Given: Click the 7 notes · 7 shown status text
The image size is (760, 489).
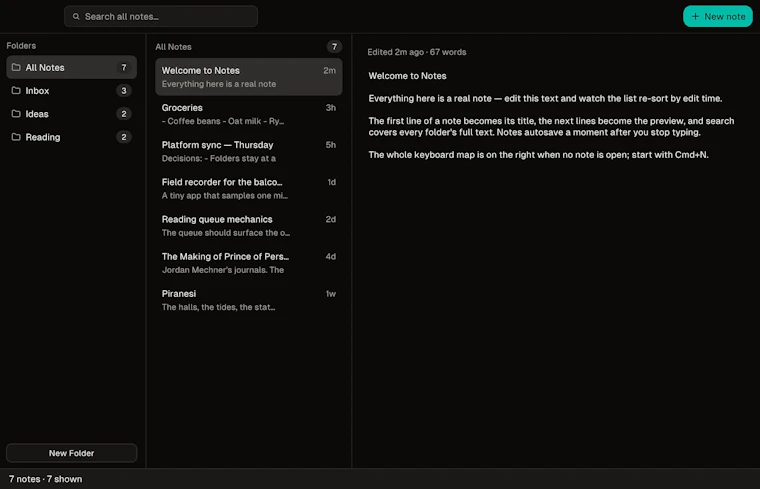Looking at the screenshot, I should 46,479.
